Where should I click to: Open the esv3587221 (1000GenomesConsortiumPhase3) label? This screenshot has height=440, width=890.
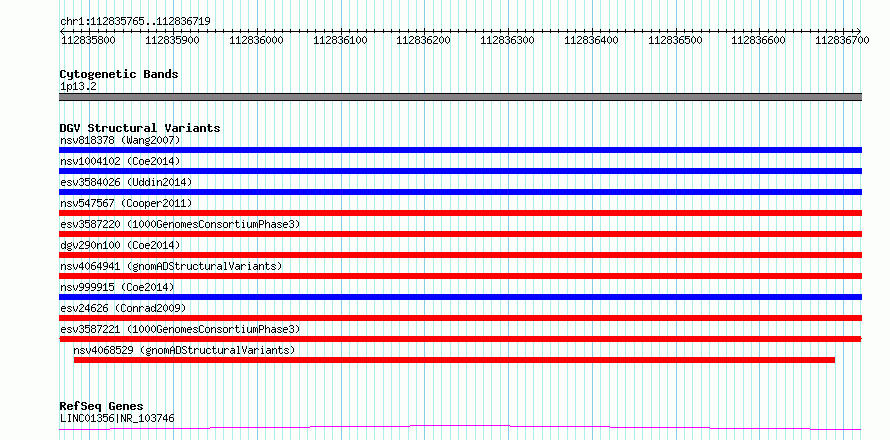pyautogui.click(x=180, y=329)
